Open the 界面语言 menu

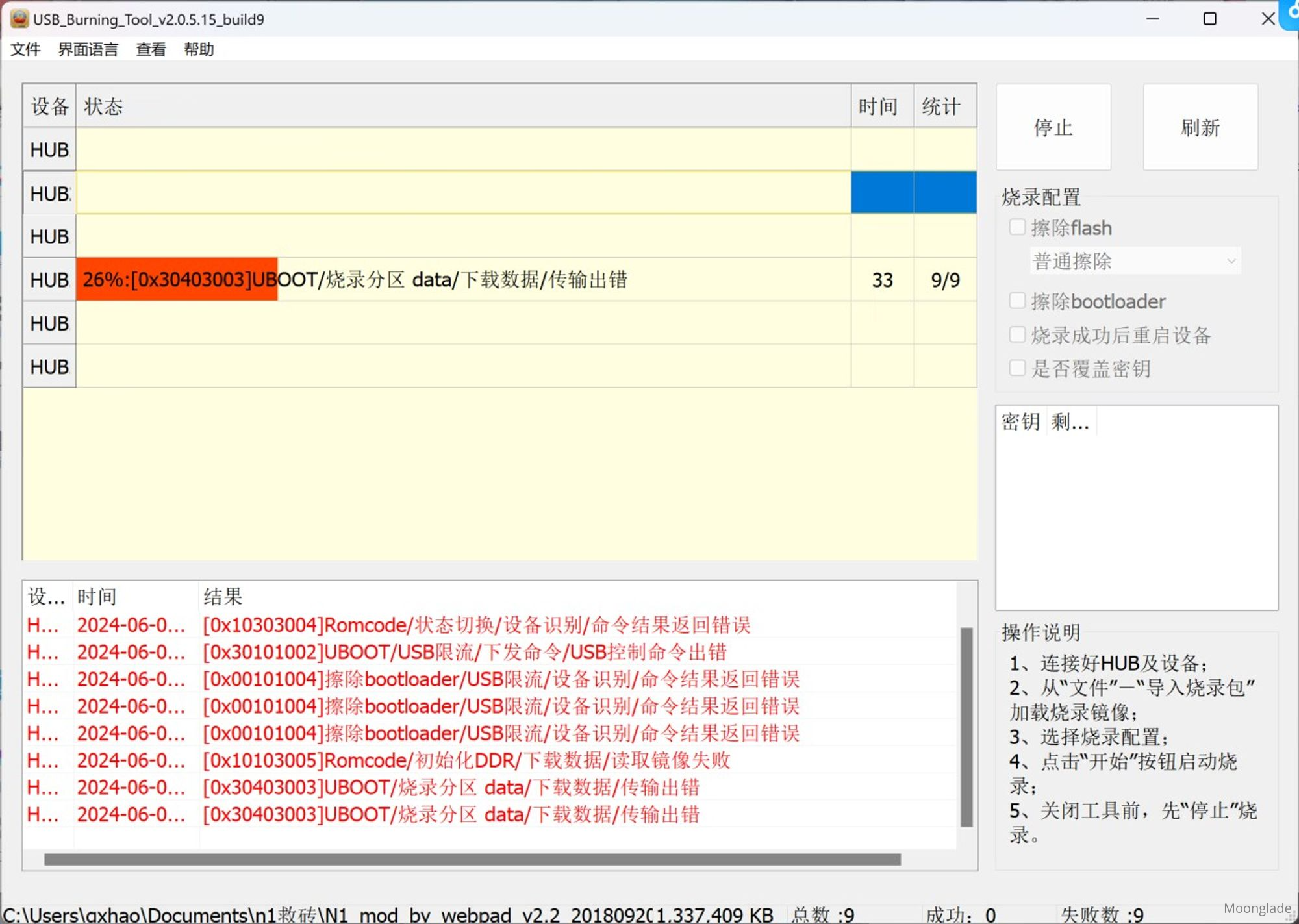pyautogui.click(x=88, y=49)
